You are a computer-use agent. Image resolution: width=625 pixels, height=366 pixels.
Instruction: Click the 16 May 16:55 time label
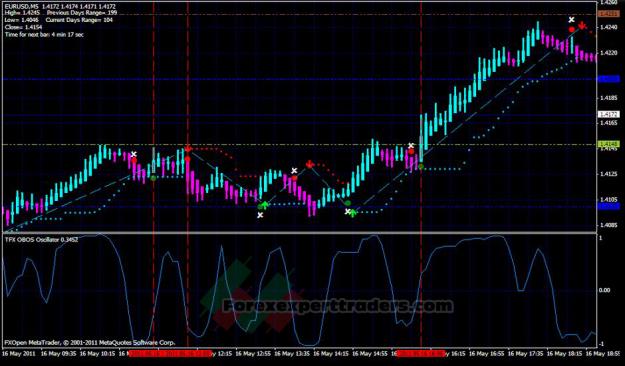[x=486, y=354]
